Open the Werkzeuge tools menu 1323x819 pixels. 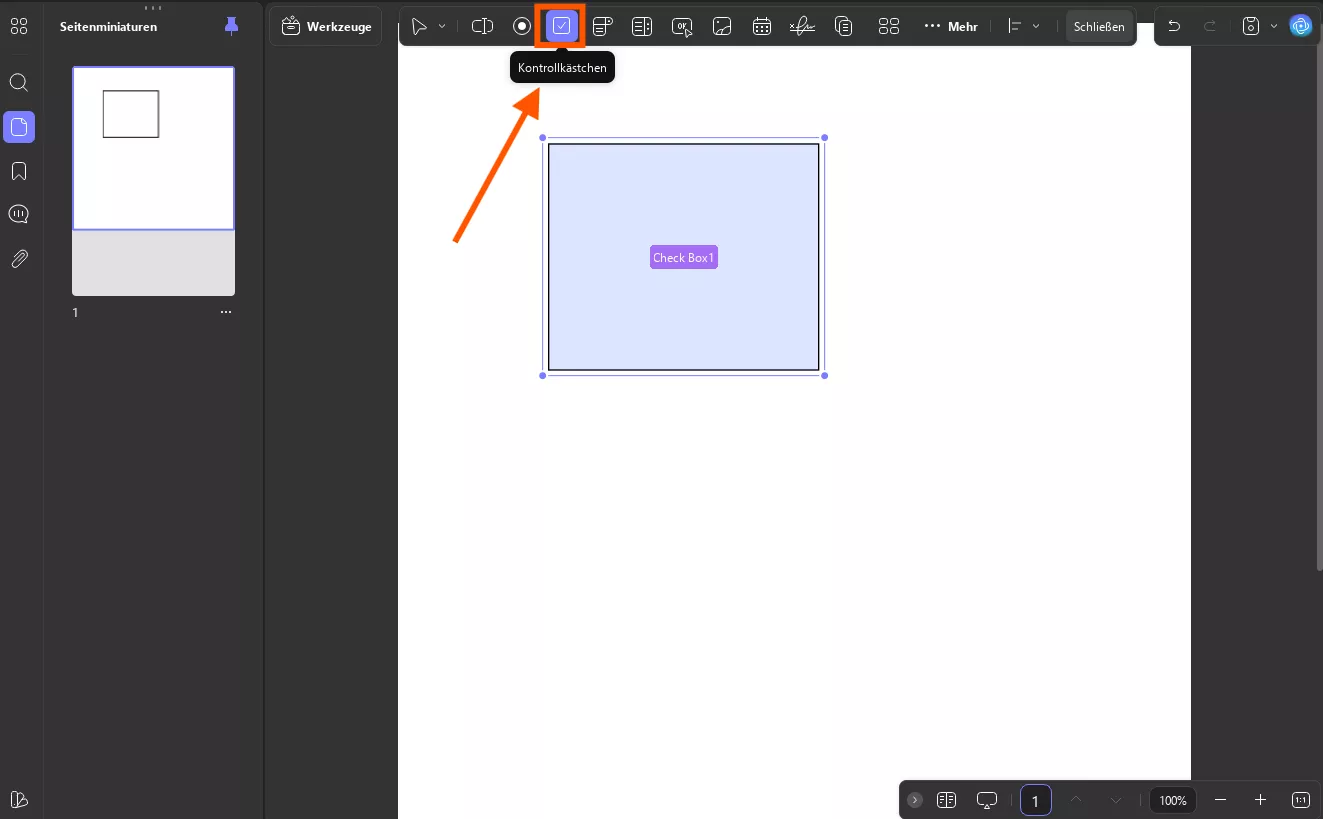click(326, 27)
